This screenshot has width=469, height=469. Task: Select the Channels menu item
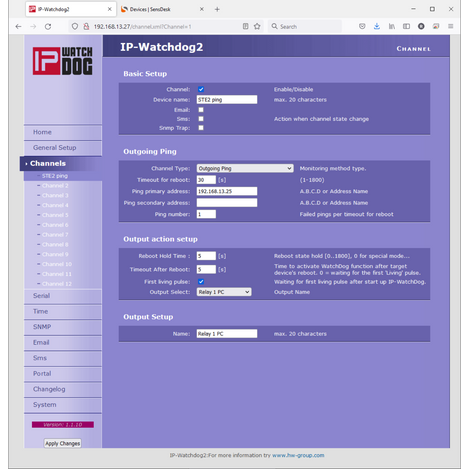61,163
